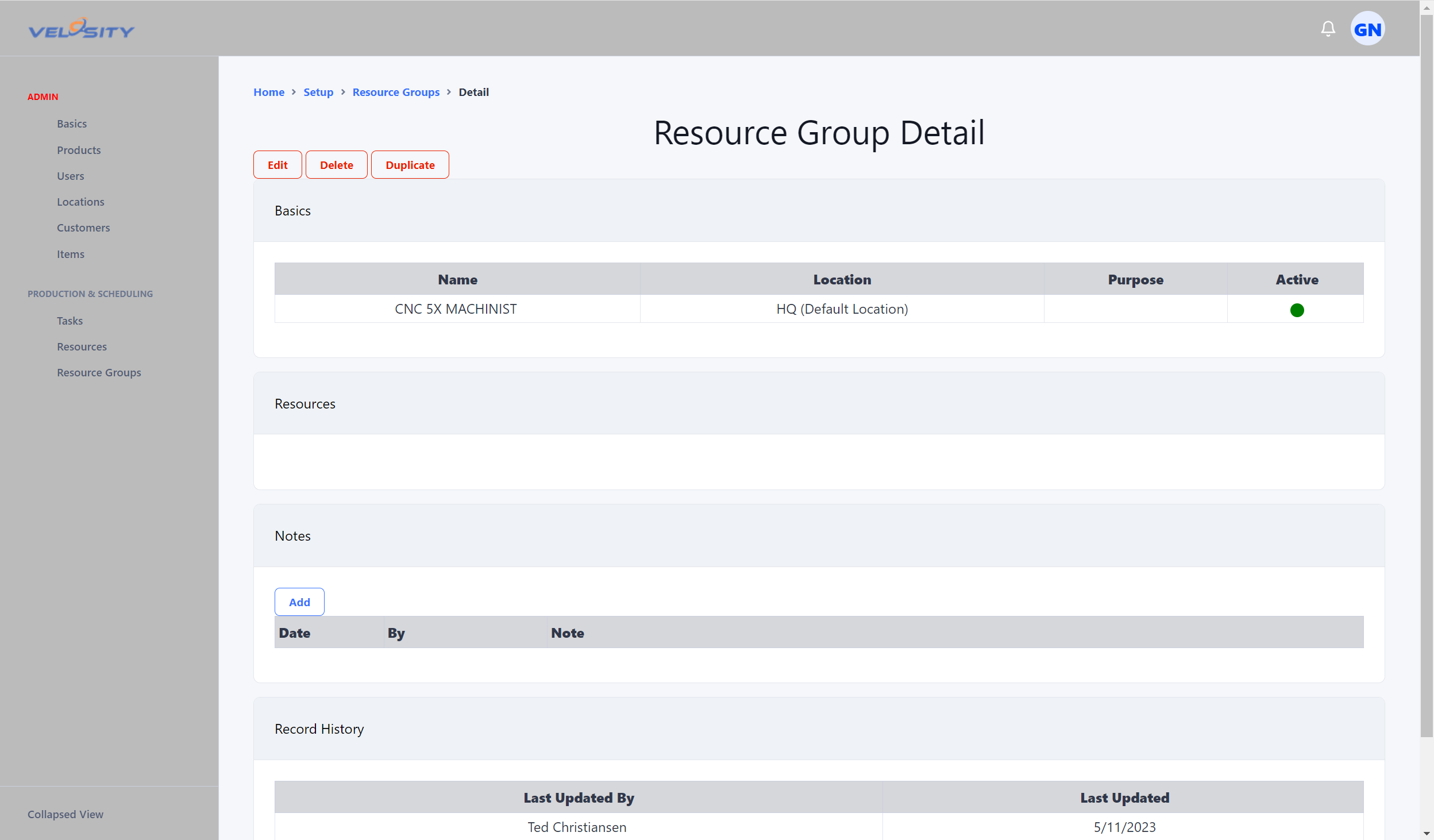This screenshot has height=840, width=1434.
Task: Go to Home breadcrumb
Action: click(269, 92)
